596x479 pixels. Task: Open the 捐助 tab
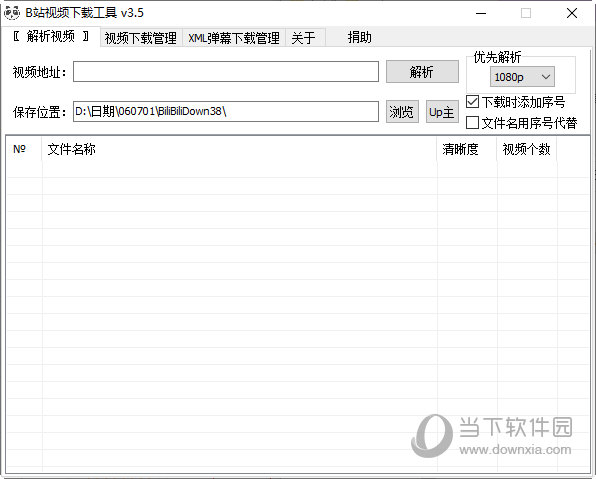click(359, 38)
